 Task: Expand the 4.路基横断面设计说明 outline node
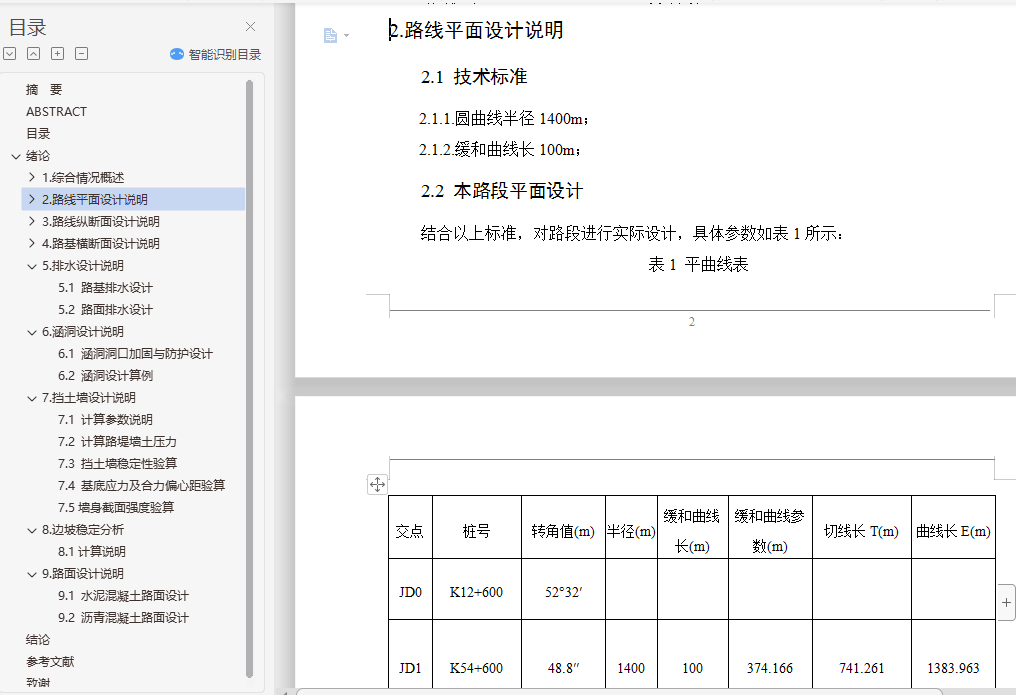(x=32, y=243)
